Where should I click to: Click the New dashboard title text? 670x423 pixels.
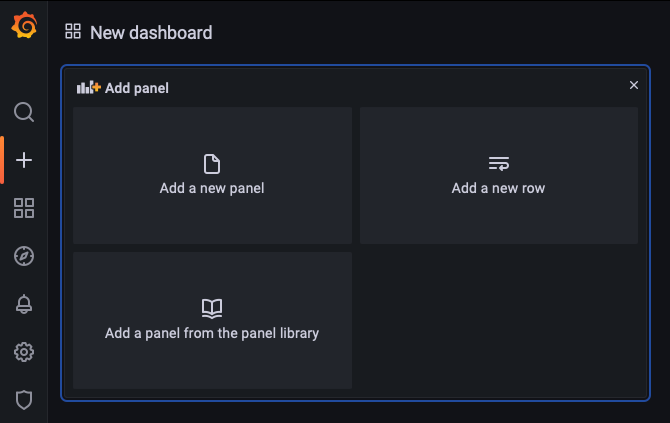[x=151, y=33]
